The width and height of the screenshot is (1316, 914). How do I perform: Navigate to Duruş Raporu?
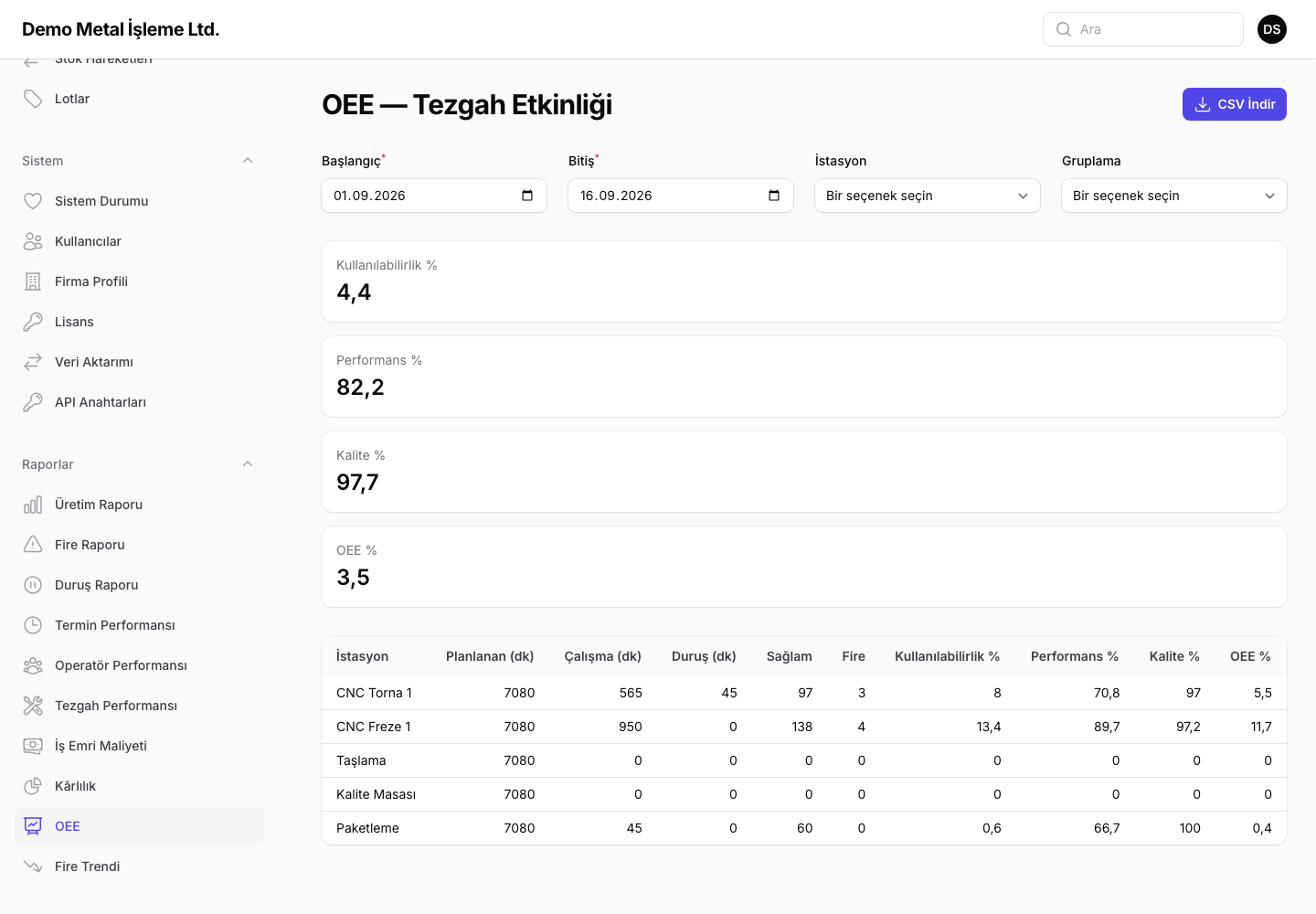(139, 585)
